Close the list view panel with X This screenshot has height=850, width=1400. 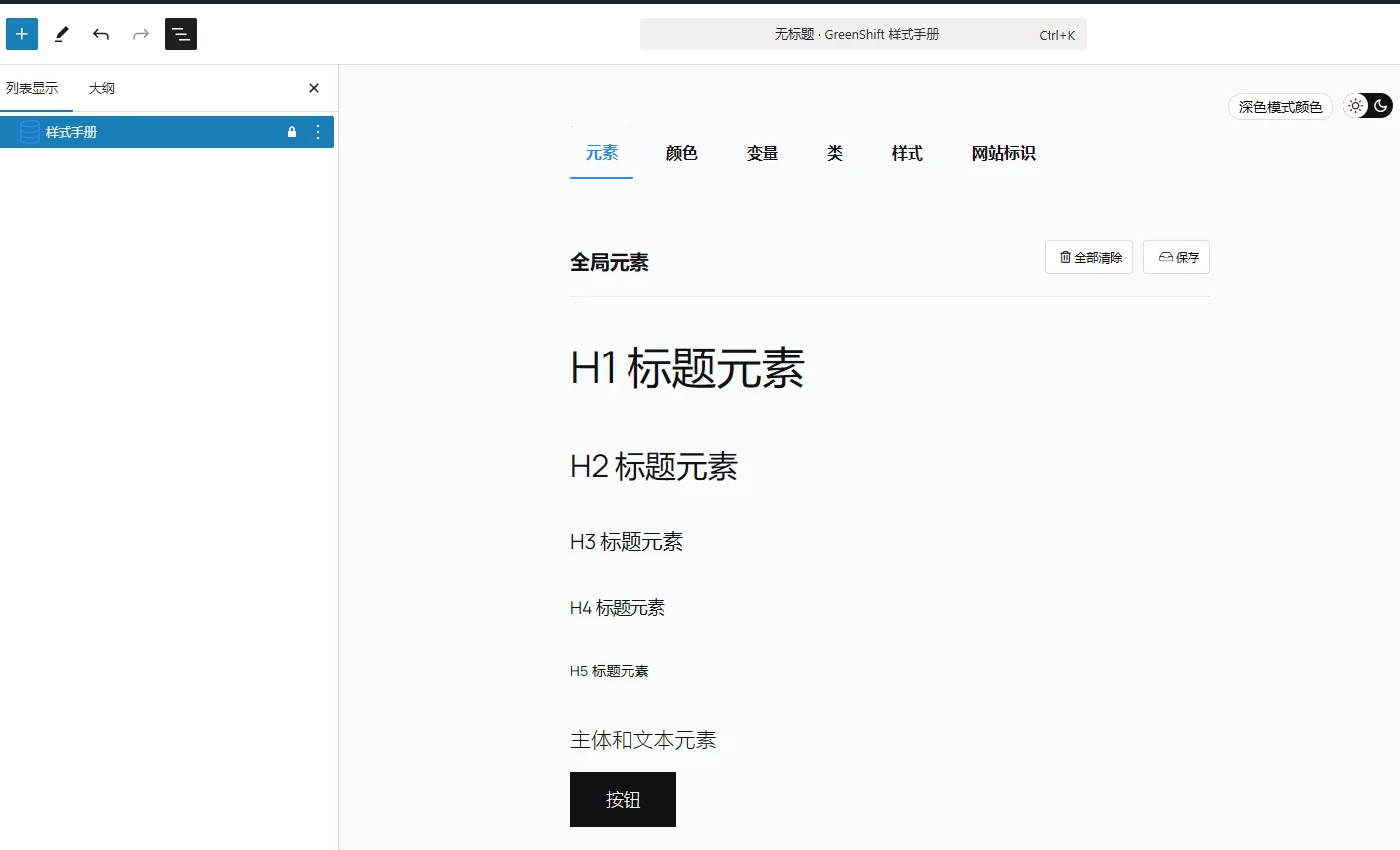pos(313,87)
